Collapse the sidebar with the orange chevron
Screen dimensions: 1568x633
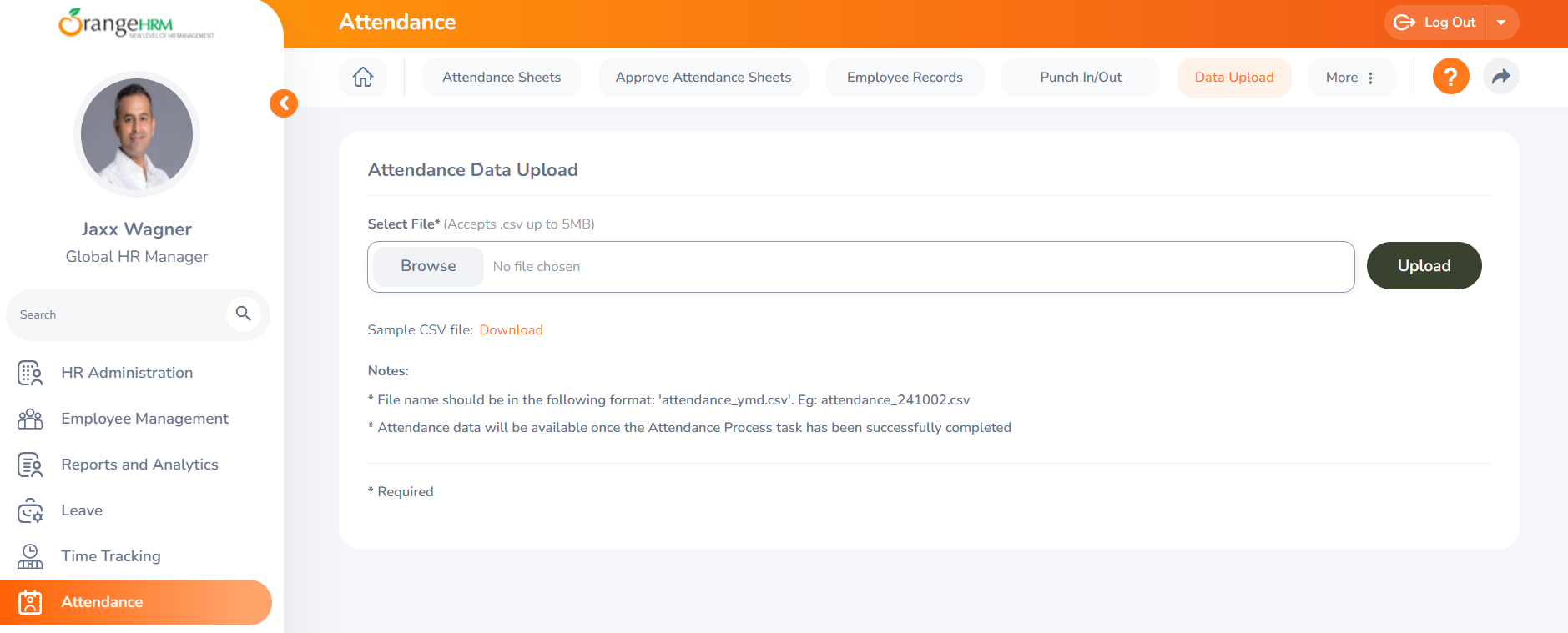284,103
